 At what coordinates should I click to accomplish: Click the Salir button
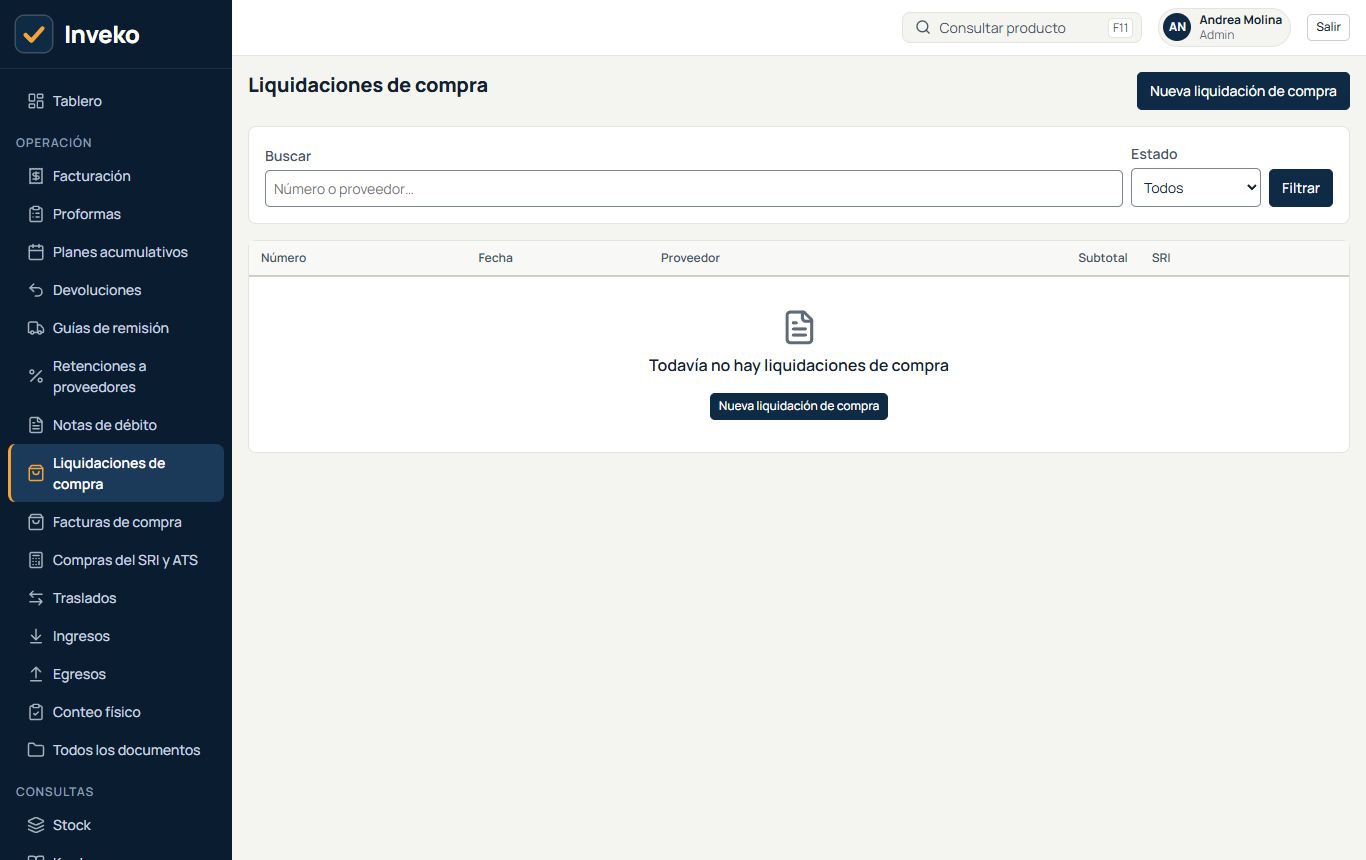coord(1328,27)
